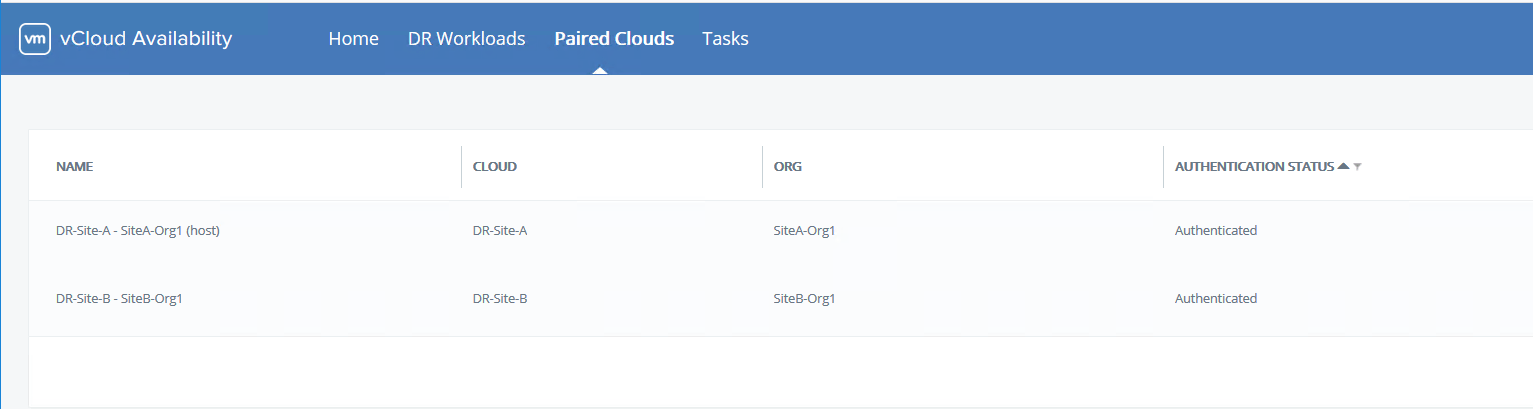
Task: Click Authenticated status for DR-Site-B row
Action: click(x=1216, y=299)
